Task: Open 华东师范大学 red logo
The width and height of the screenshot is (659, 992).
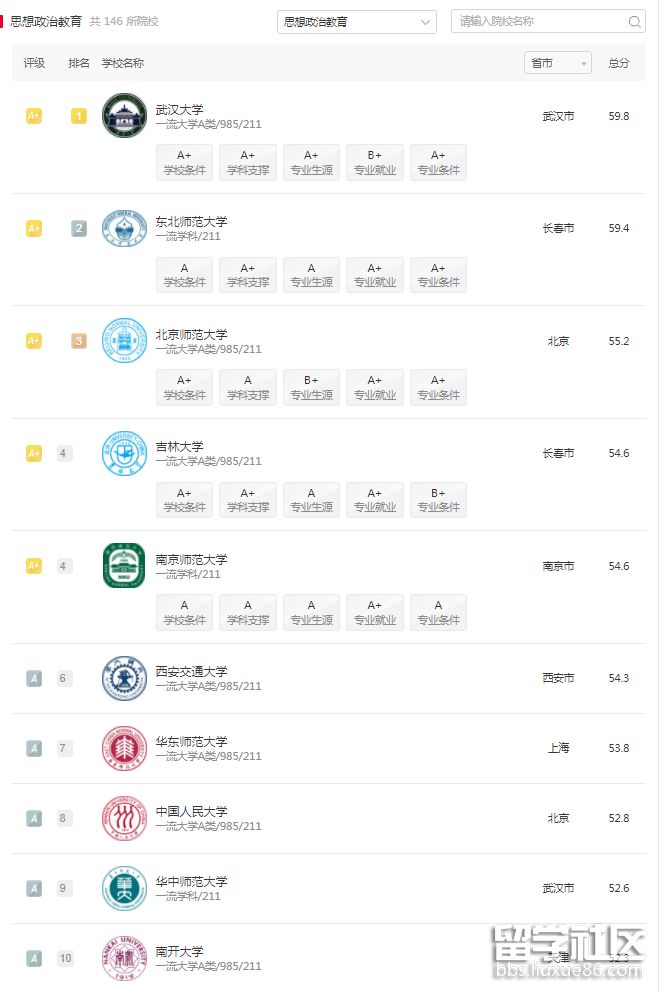Action: (124, 748)
